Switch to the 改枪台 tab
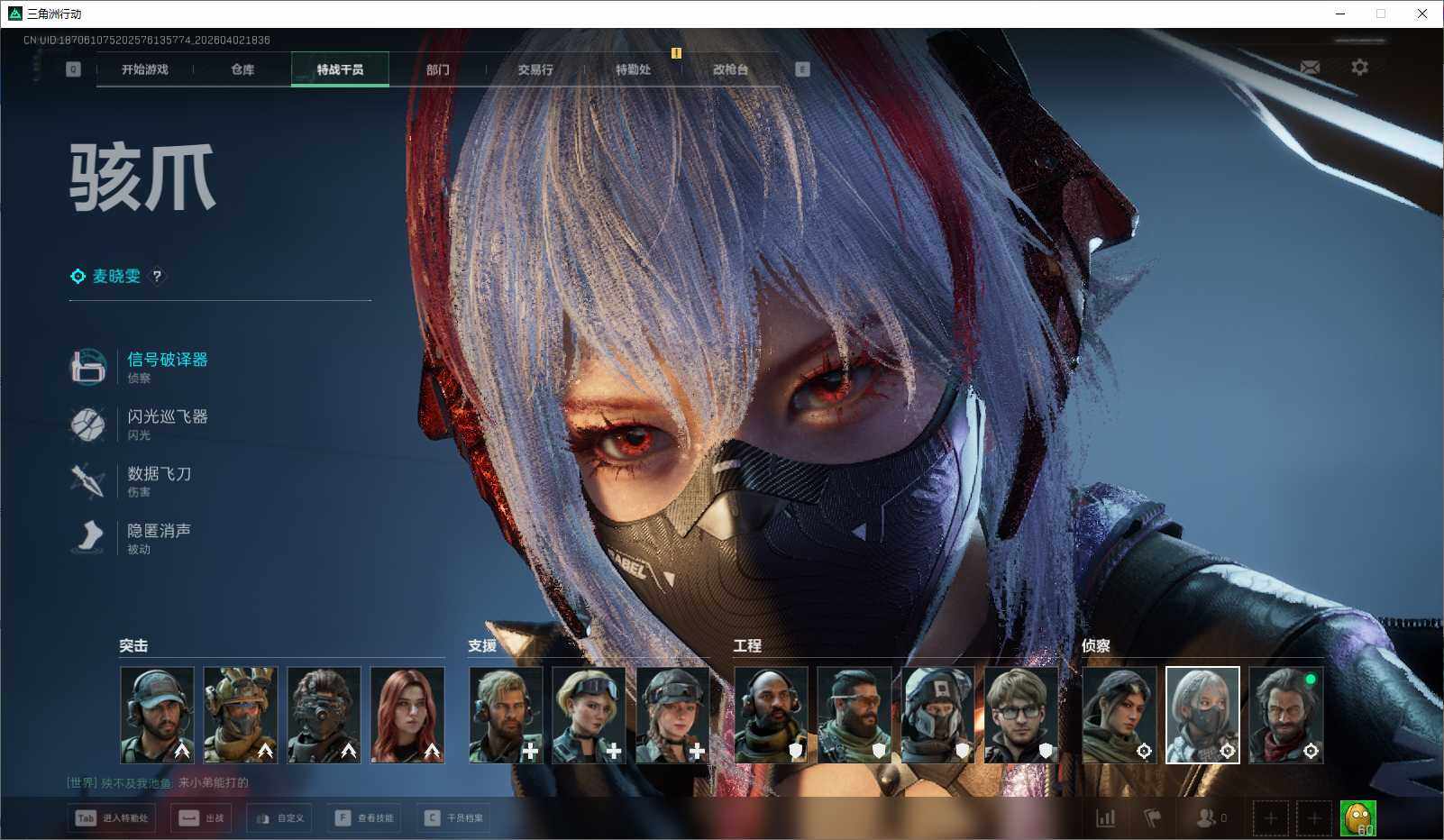 730,69
